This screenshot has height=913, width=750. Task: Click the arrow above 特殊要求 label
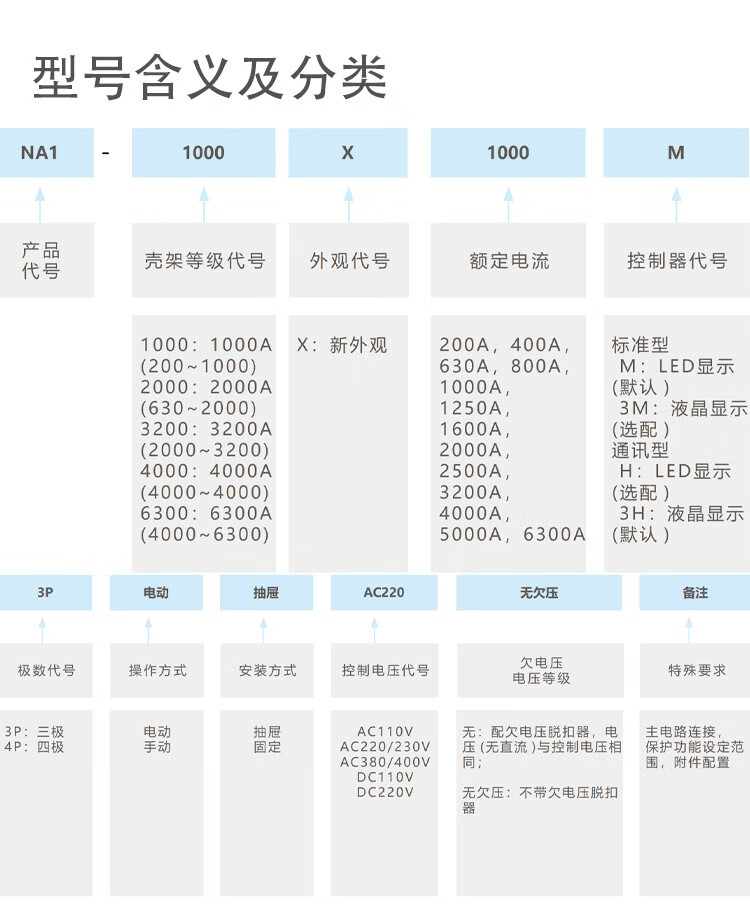[x=695, y=628]
